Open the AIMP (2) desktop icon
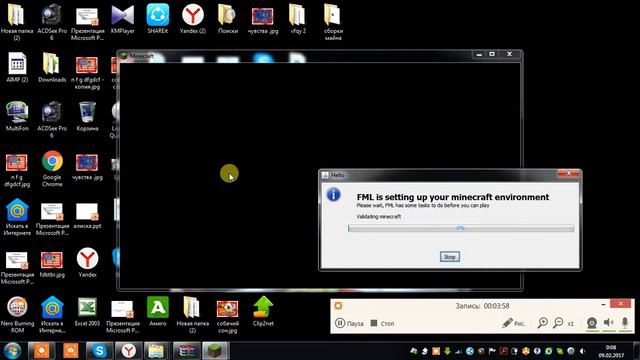This screenshot has height=360, width=640. point(17,68)
